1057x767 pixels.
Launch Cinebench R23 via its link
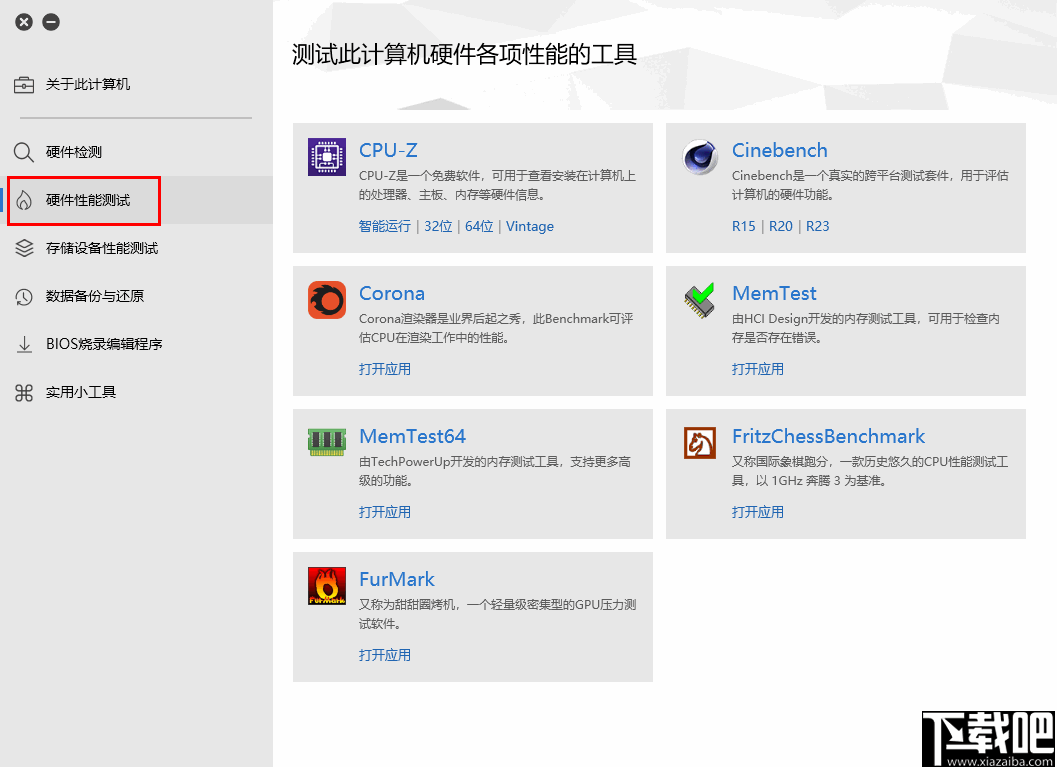(818, 226)
